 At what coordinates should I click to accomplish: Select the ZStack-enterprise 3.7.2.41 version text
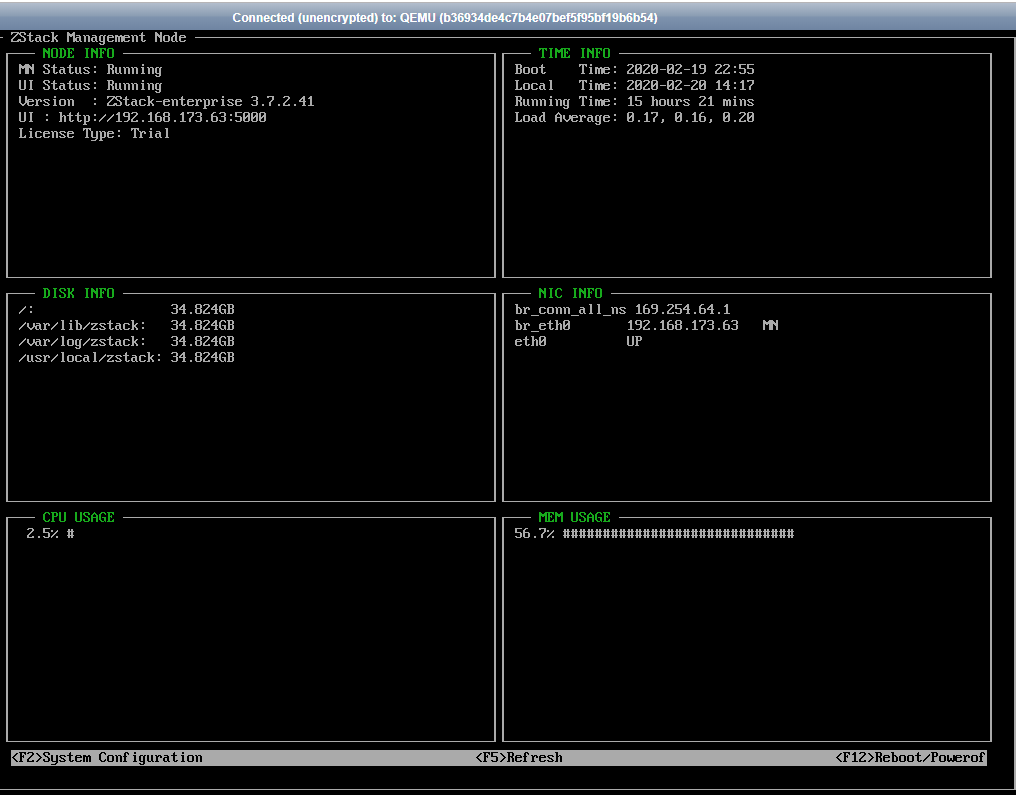tap(210, 102)
